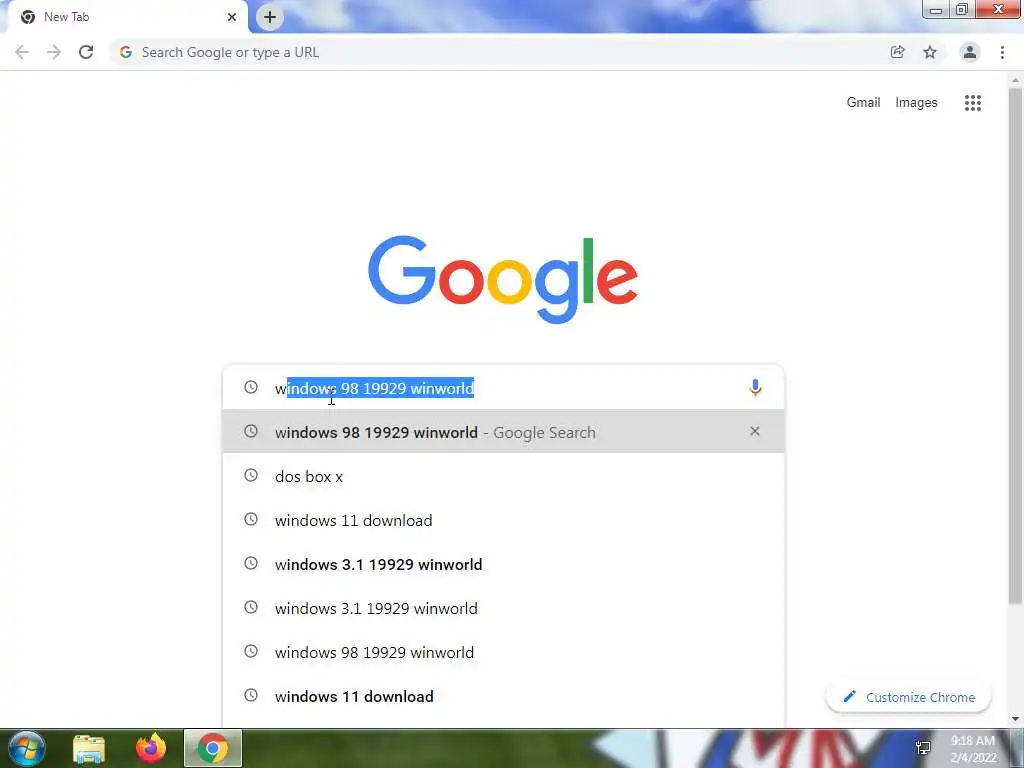
Task: Open the Chrome profile avatar menu
Action: pyautogui.click(x=970, y=52)
